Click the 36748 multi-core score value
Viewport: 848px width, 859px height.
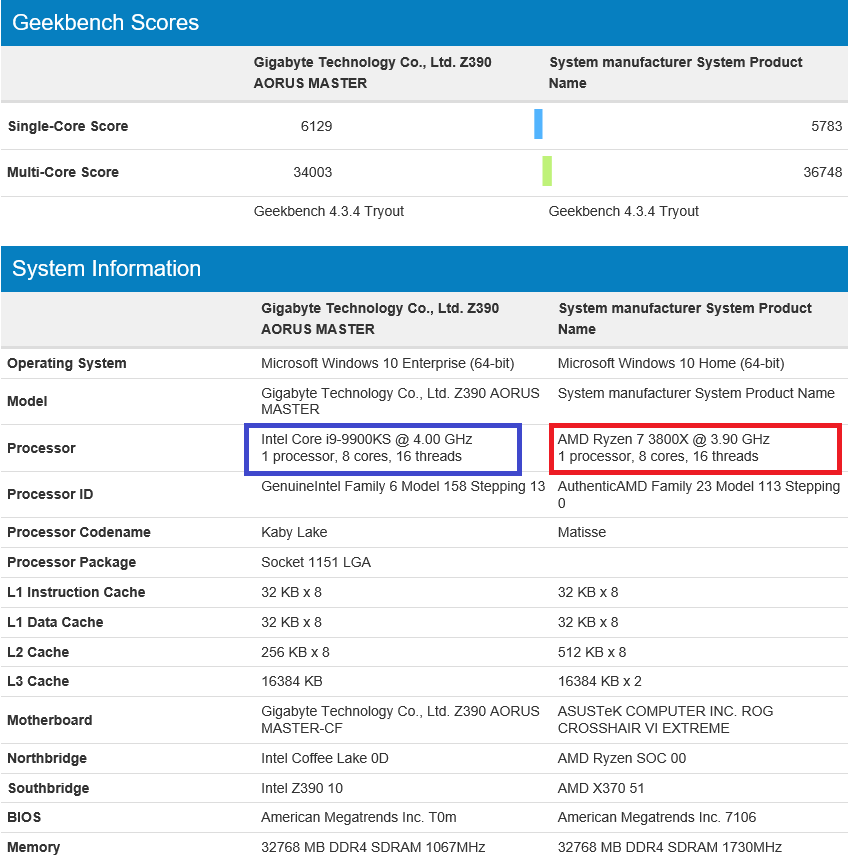[822, 173]
